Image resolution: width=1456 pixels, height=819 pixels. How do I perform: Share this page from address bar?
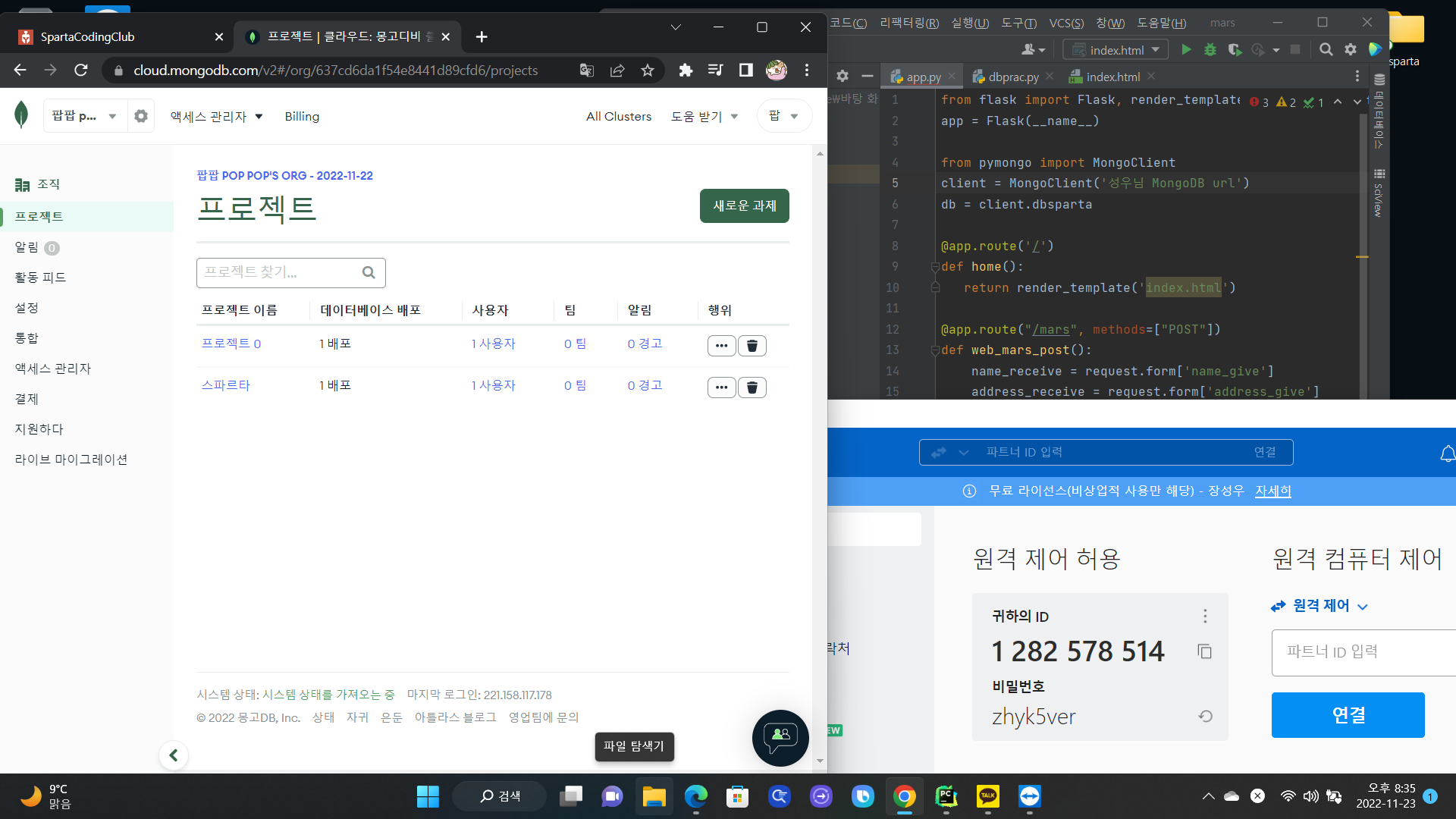click(617, 71)
